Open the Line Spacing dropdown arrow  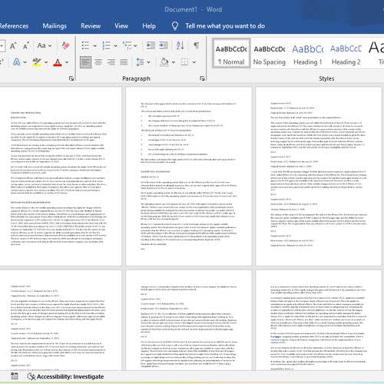click(x=149, y=62)
